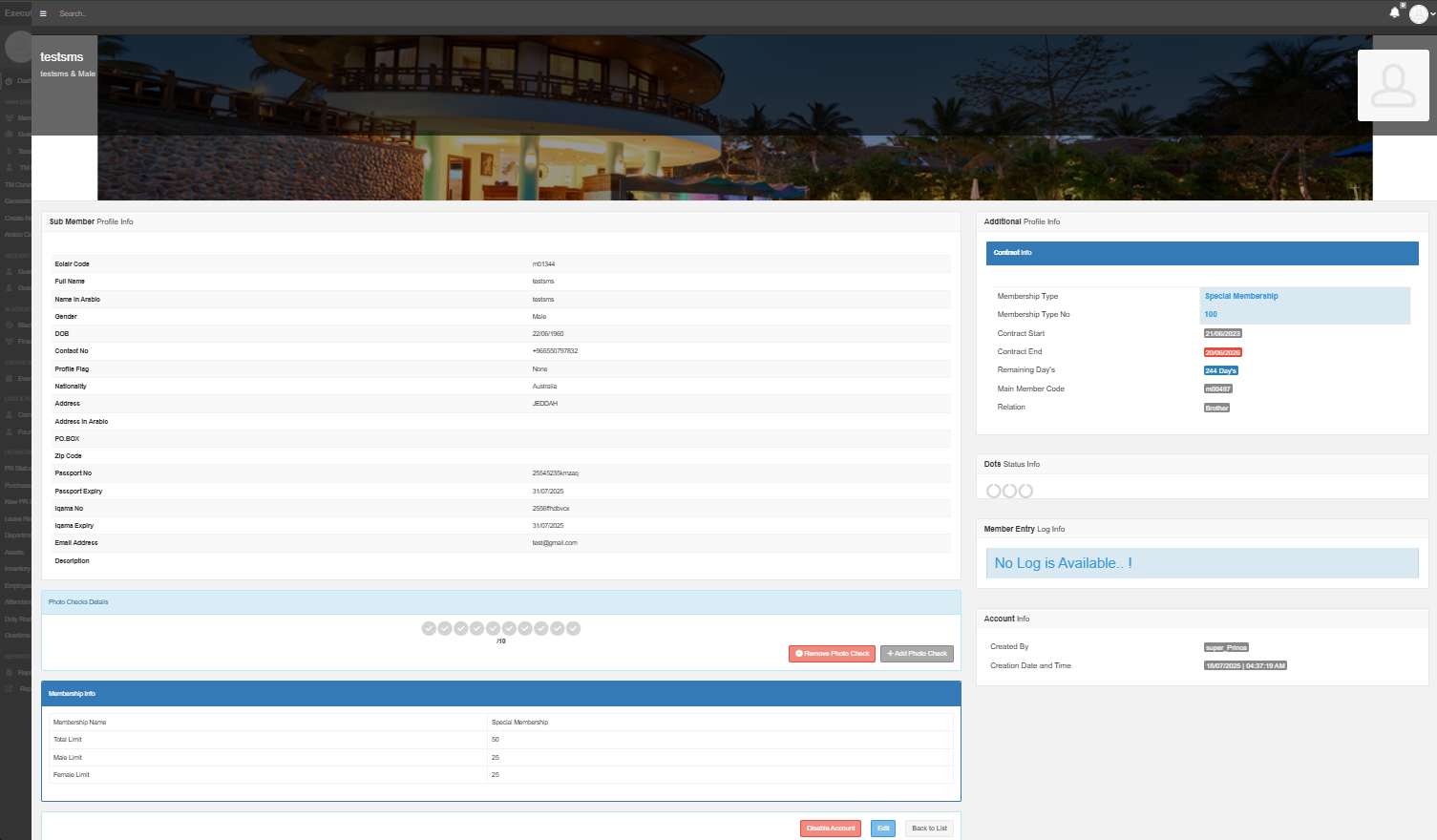
Task: Click the blue Edit button
Action: pos(883,829)
